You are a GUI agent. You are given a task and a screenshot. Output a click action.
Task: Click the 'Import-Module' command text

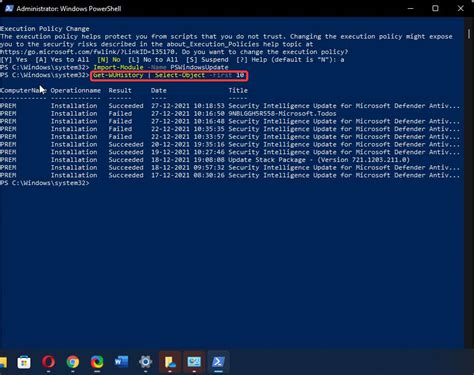[x=118, y=67]
